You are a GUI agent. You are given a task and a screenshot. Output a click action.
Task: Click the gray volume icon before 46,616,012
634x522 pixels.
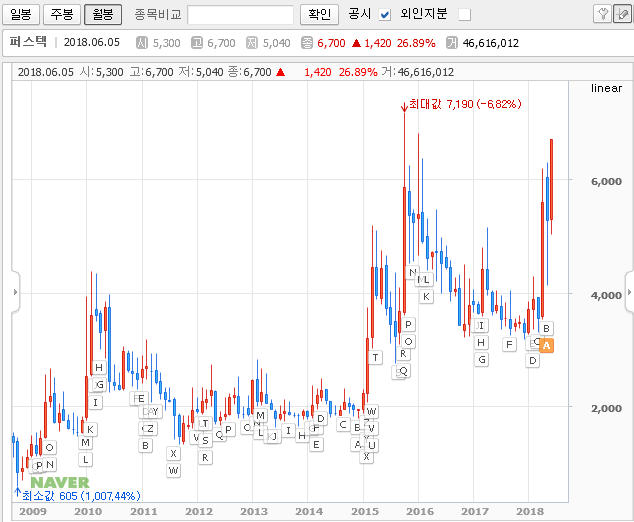[x=452, y=43]
